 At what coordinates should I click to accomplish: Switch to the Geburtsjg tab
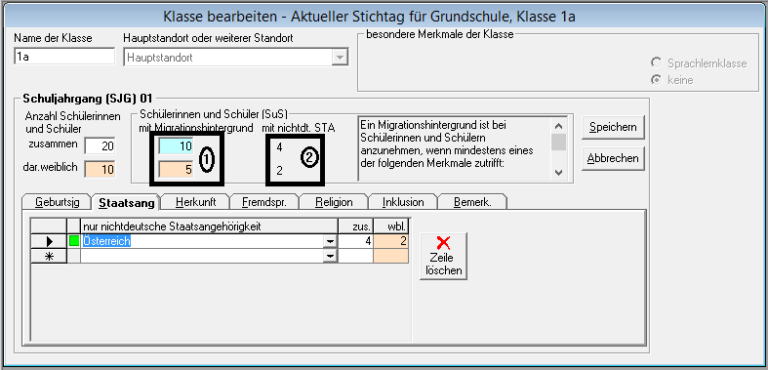(56, 202)
